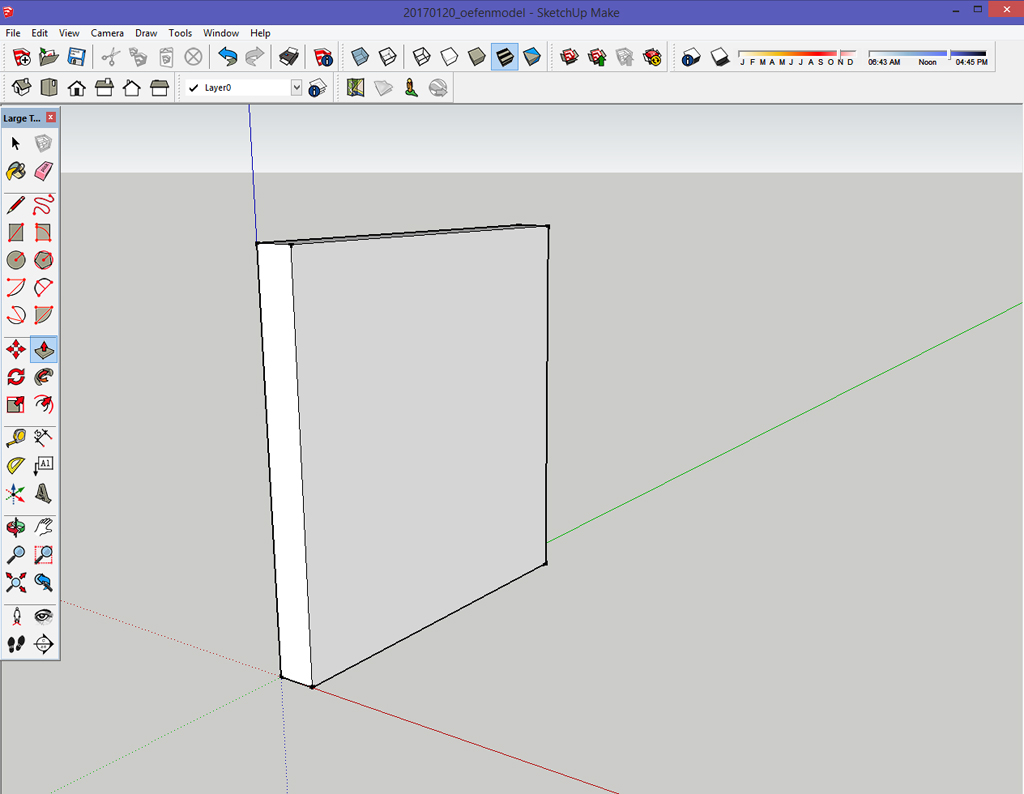1024x794 pixels.
Task: Go to Previous camera view
Action: (43, 582)
